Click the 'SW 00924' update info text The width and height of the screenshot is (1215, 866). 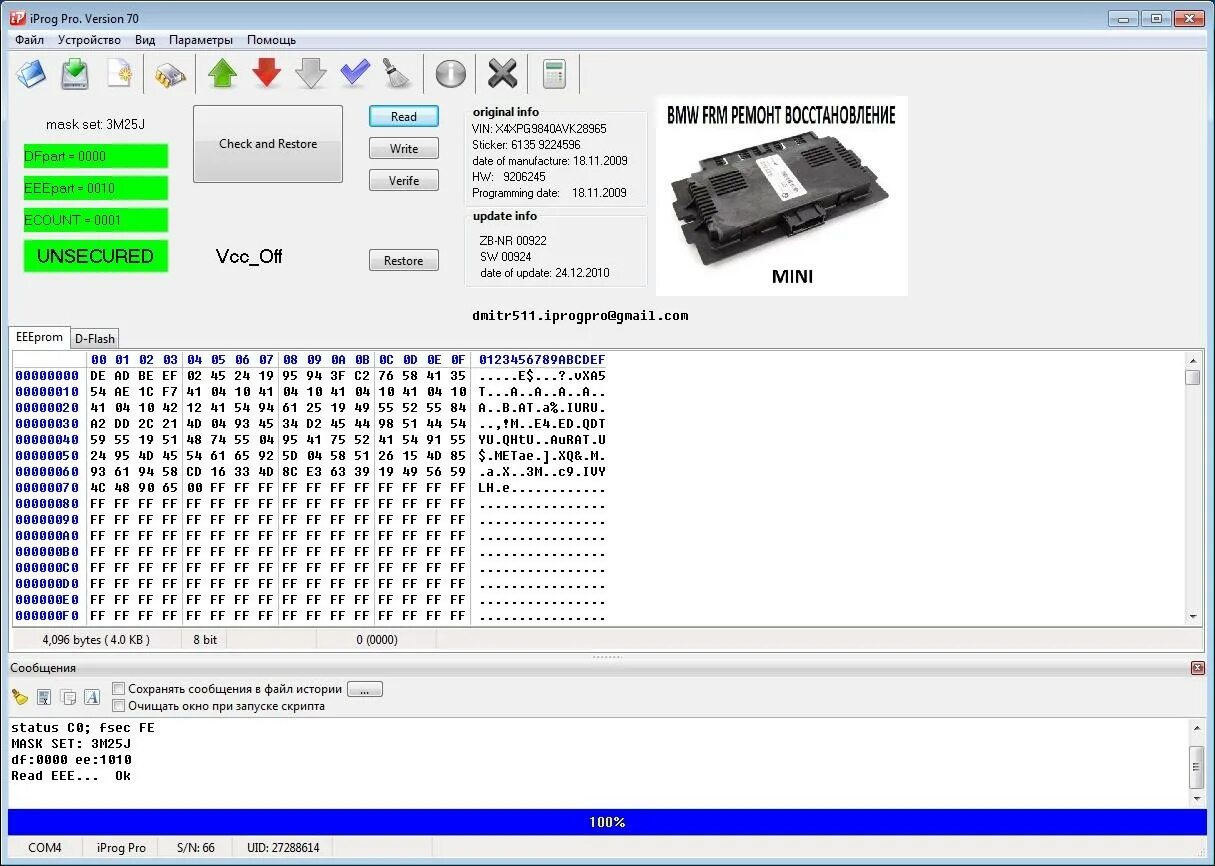click(505, 257)
